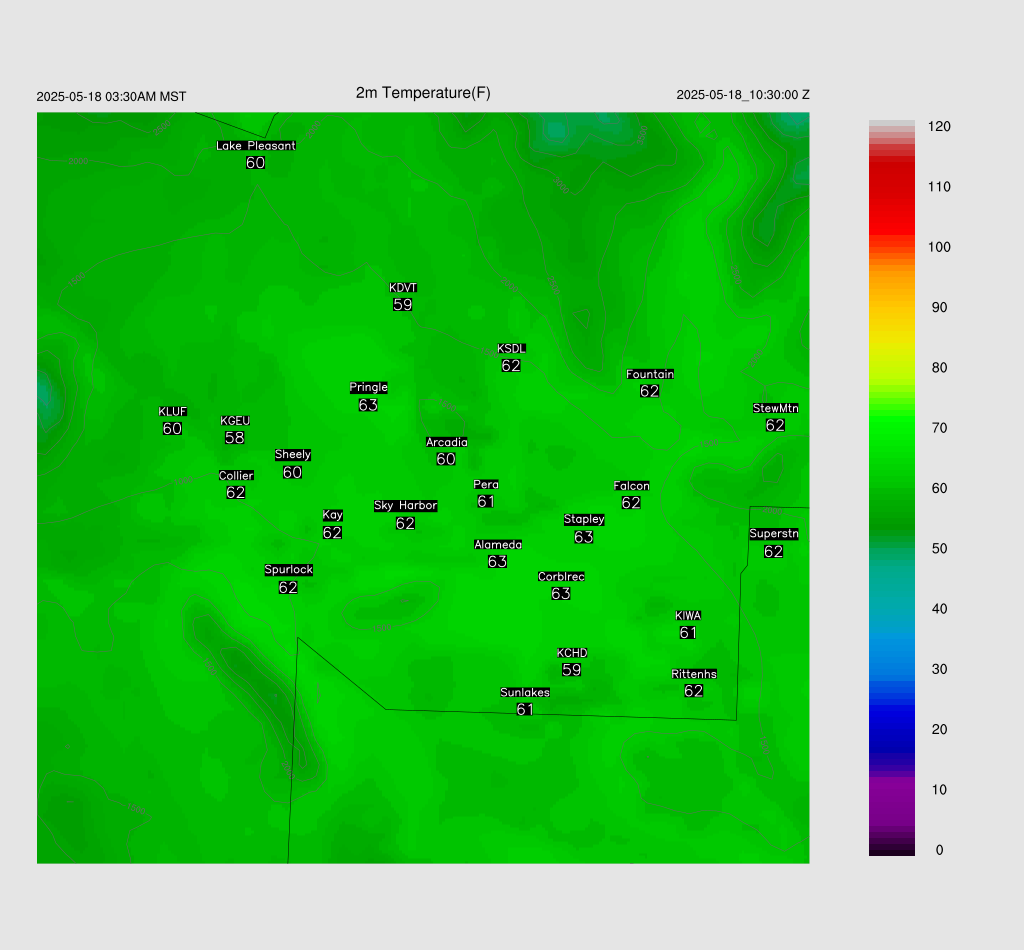Click the Corbirec station label
The image size is (1024, 950).
(x=561, y=577)
